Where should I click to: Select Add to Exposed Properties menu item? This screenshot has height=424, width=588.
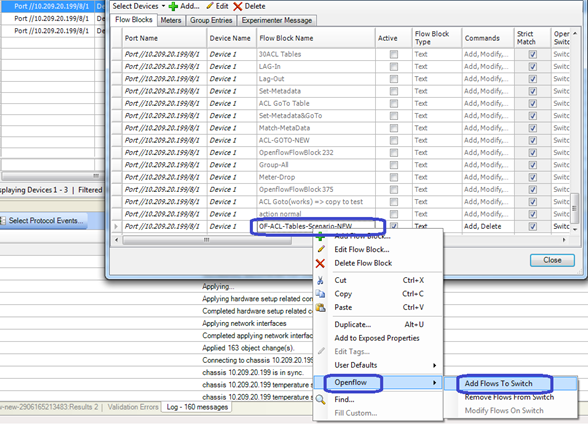tap(377, 338)
